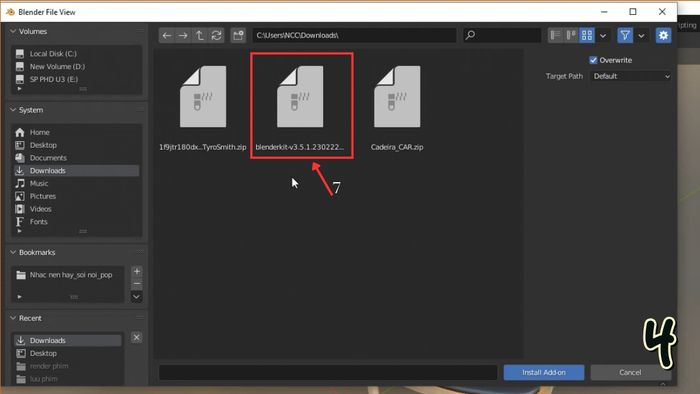Toggle the Overwrite checkbox

pyautogui.click(x=593, y=60)
